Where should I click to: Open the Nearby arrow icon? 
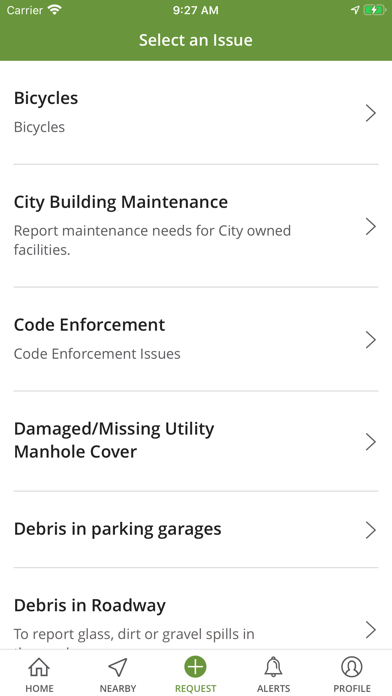click(x=118, y=667)
